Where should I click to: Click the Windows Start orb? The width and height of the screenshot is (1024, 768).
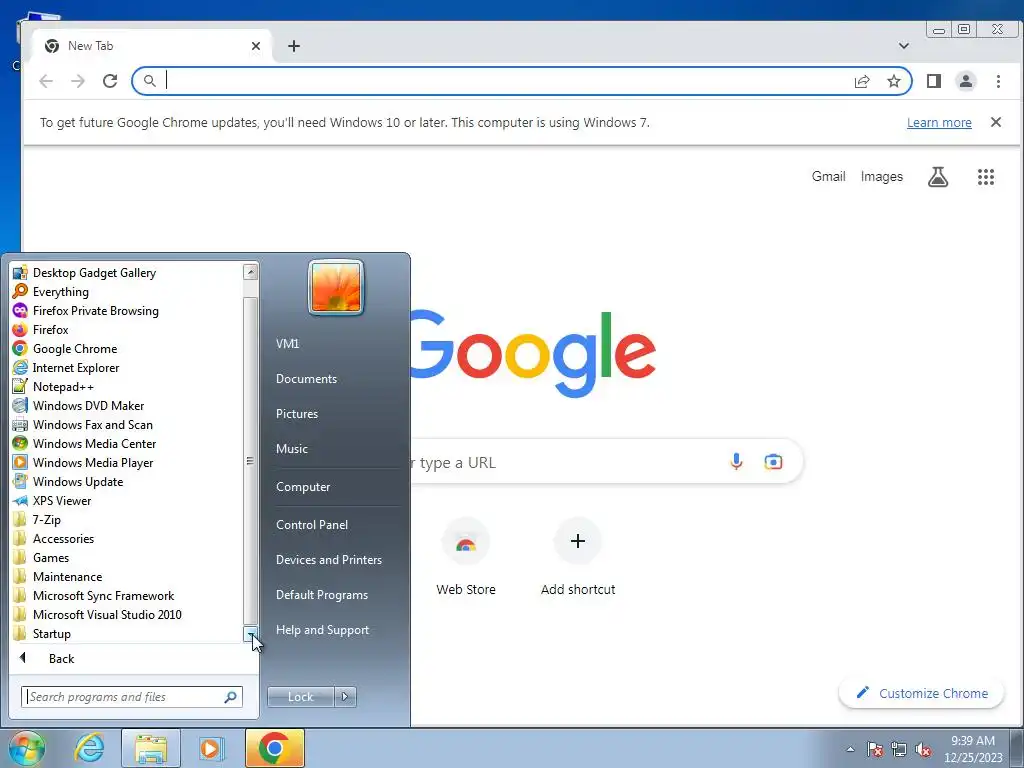tap(27, 748)
